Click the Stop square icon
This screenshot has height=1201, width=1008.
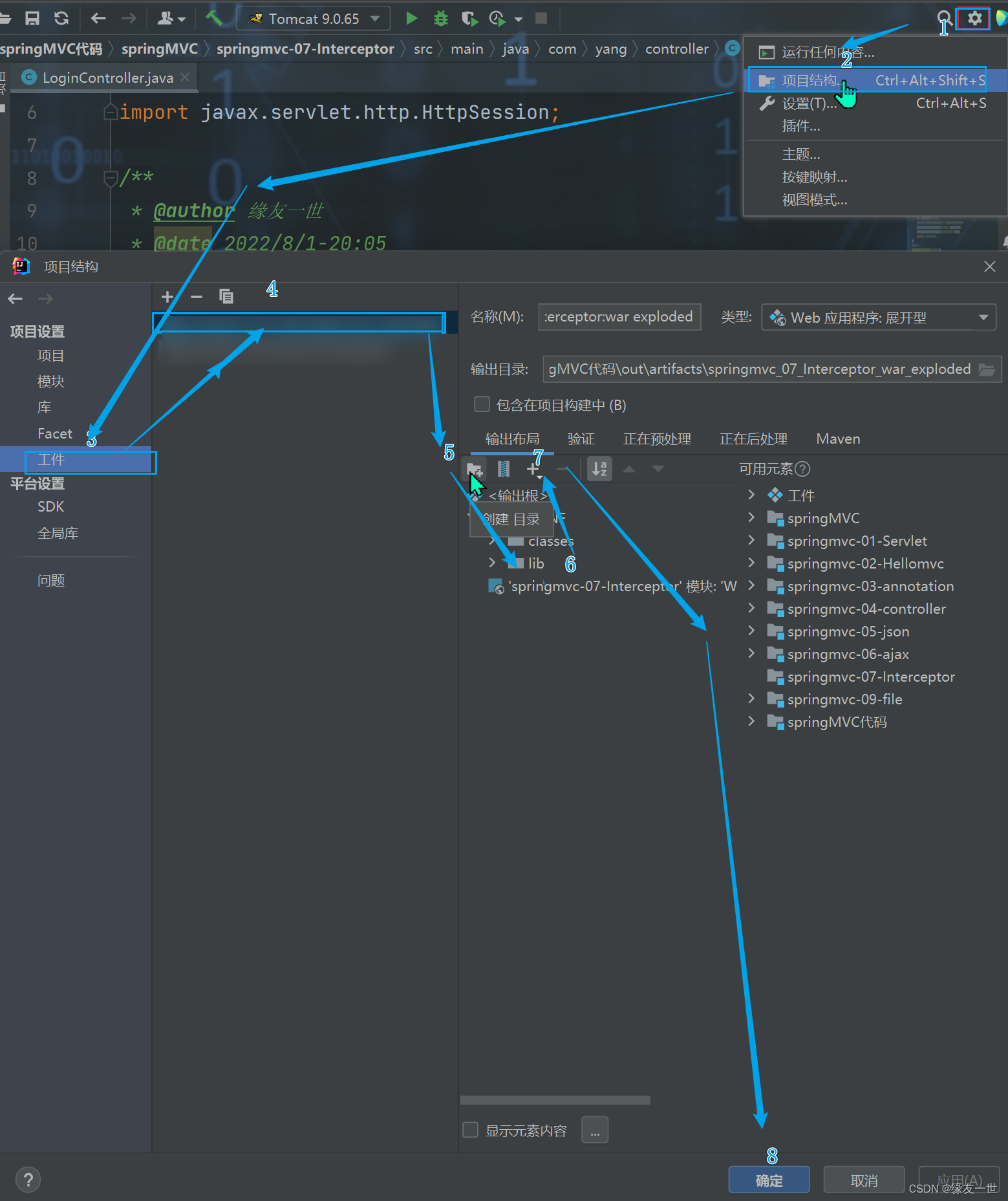pos(542,18)
